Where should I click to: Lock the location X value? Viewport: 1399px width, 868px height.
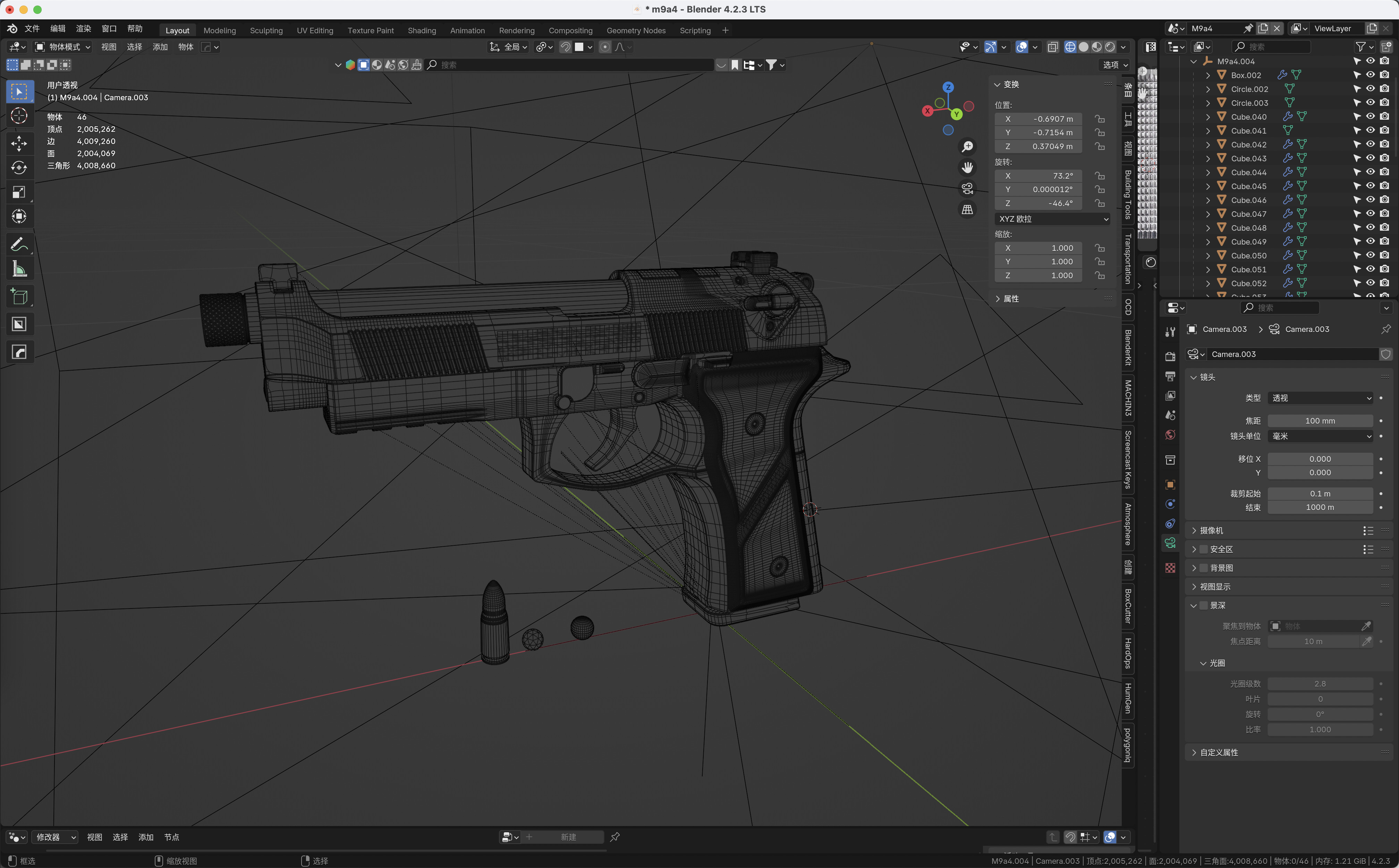pyautogui.click(x=1099, y=119)
